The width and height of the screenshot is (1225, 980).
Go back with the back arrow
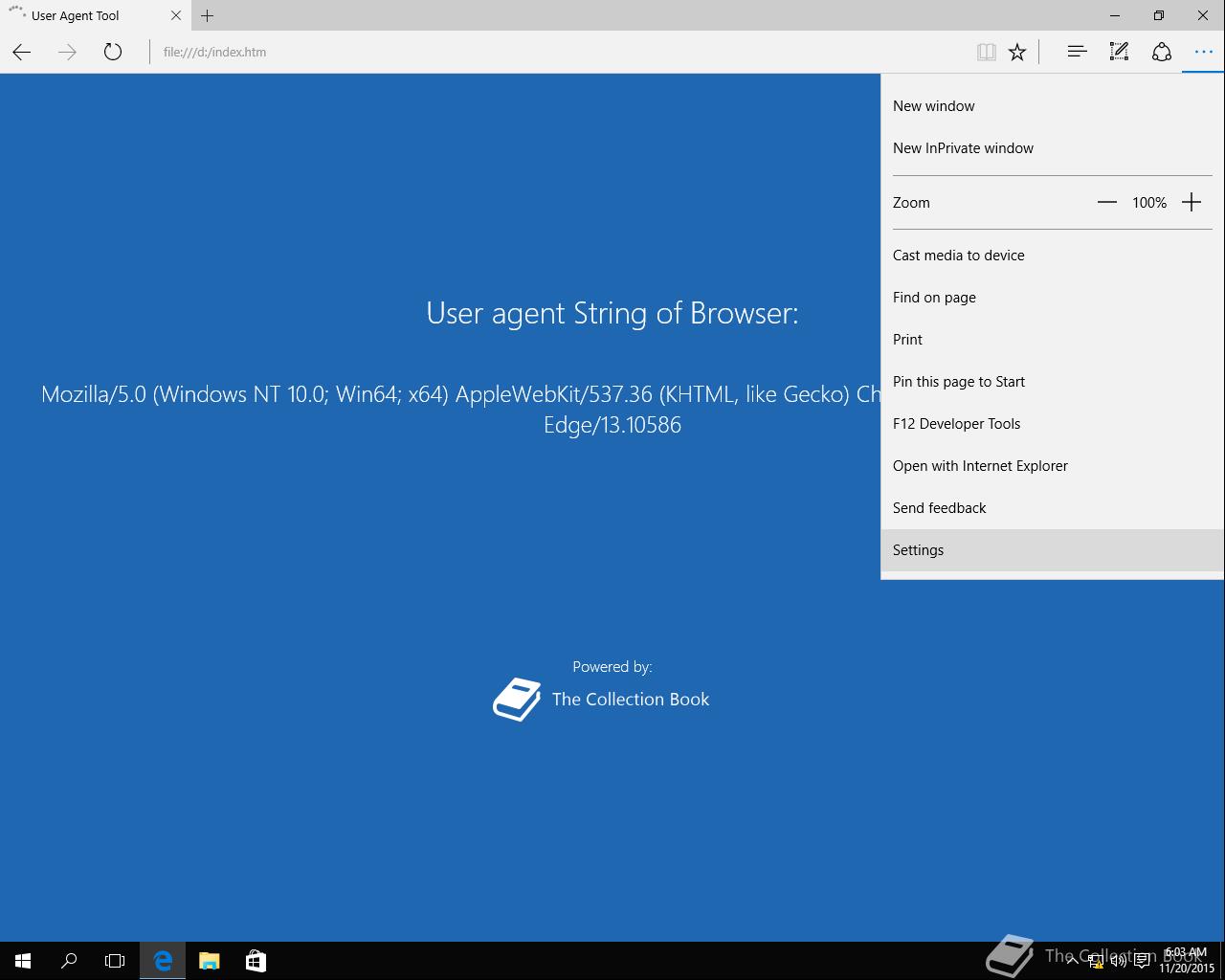point(22,52)
